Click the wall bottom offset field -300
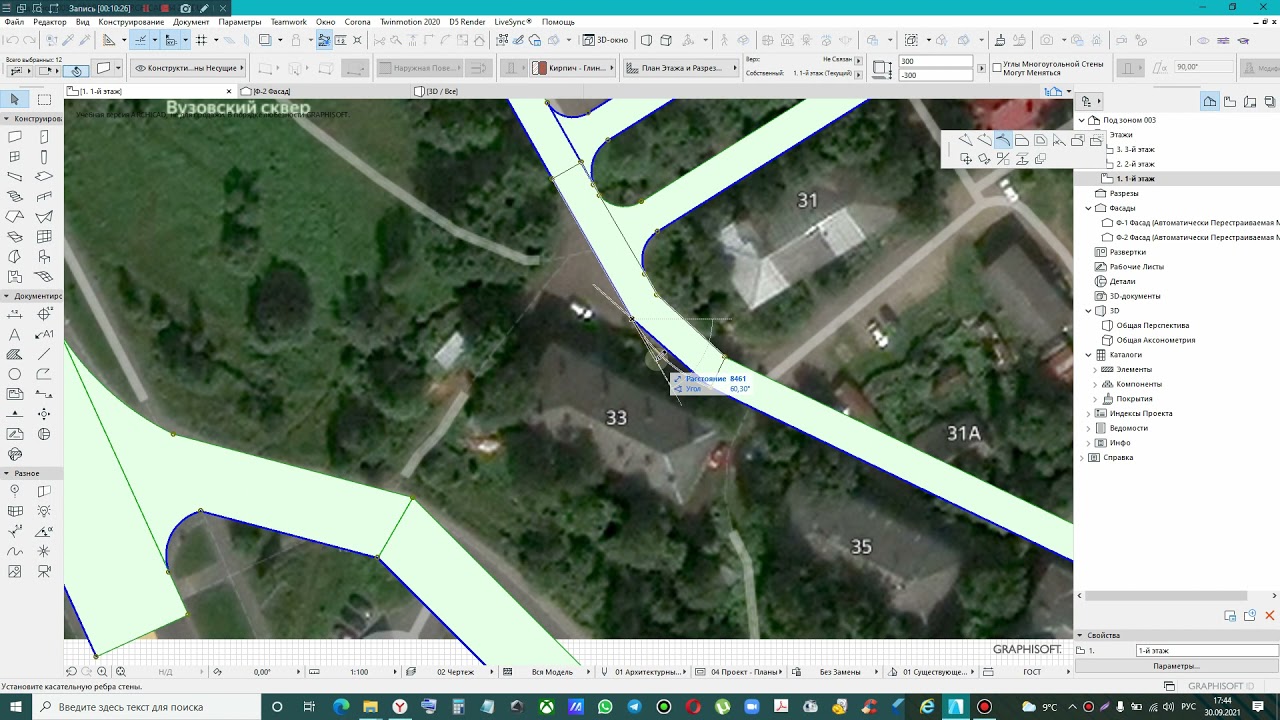Viewport: 1280px width, 720px height. [935, 75]
